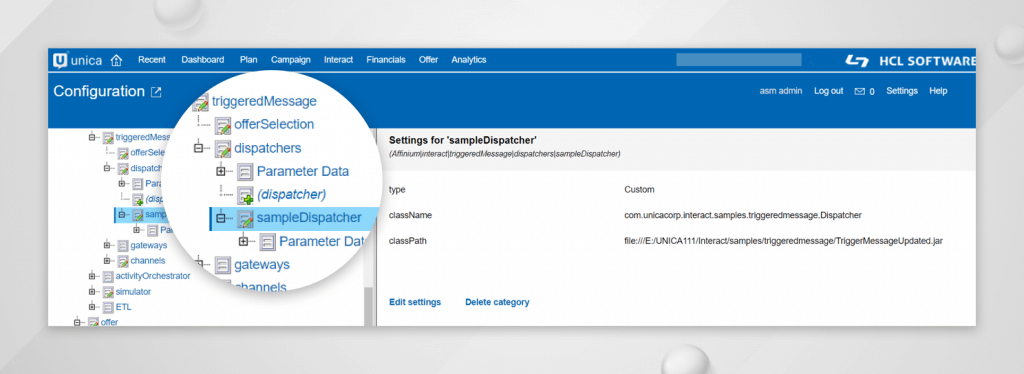This screenshot has width=1024, height=374.
Task: Click the Unica logo icon
Action: click(61, 61)
